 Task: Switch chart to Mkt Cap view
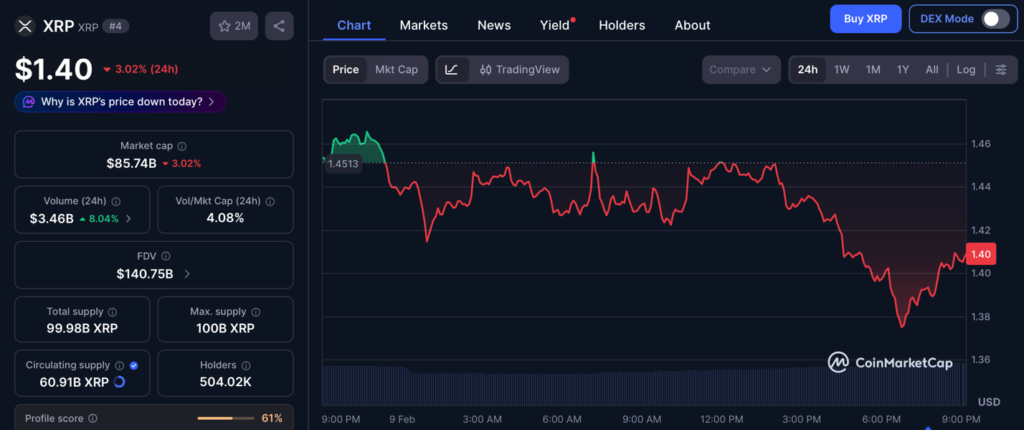396,70
